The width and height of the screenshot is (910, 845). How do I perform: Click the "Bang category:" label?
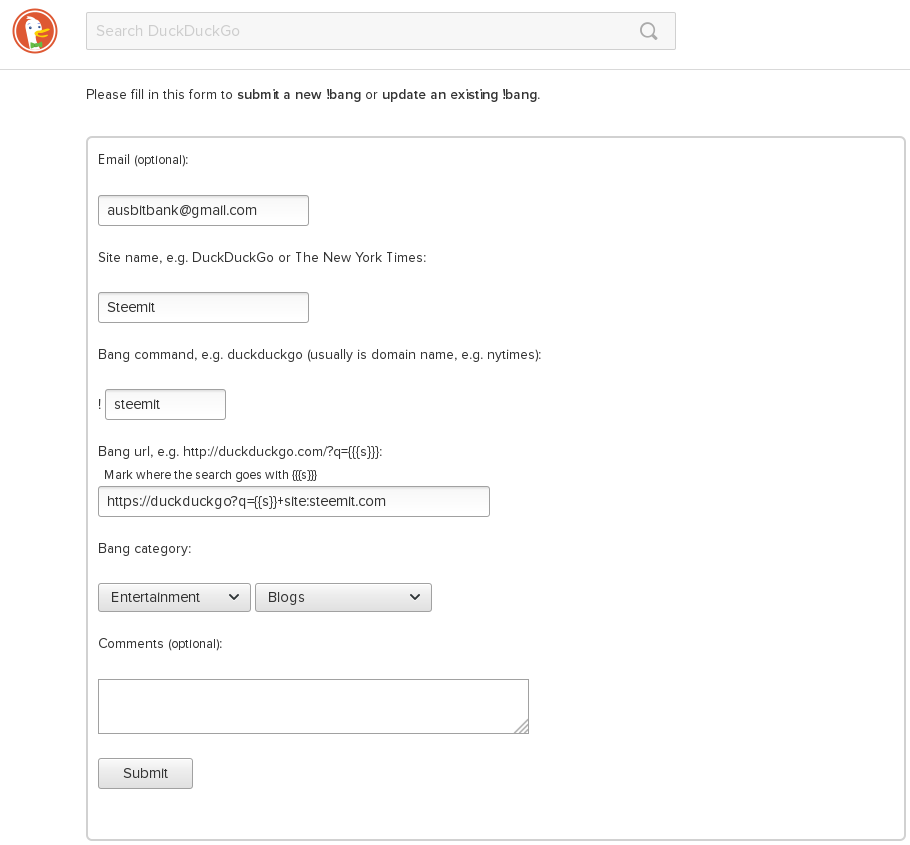click(x=145, y=548)
